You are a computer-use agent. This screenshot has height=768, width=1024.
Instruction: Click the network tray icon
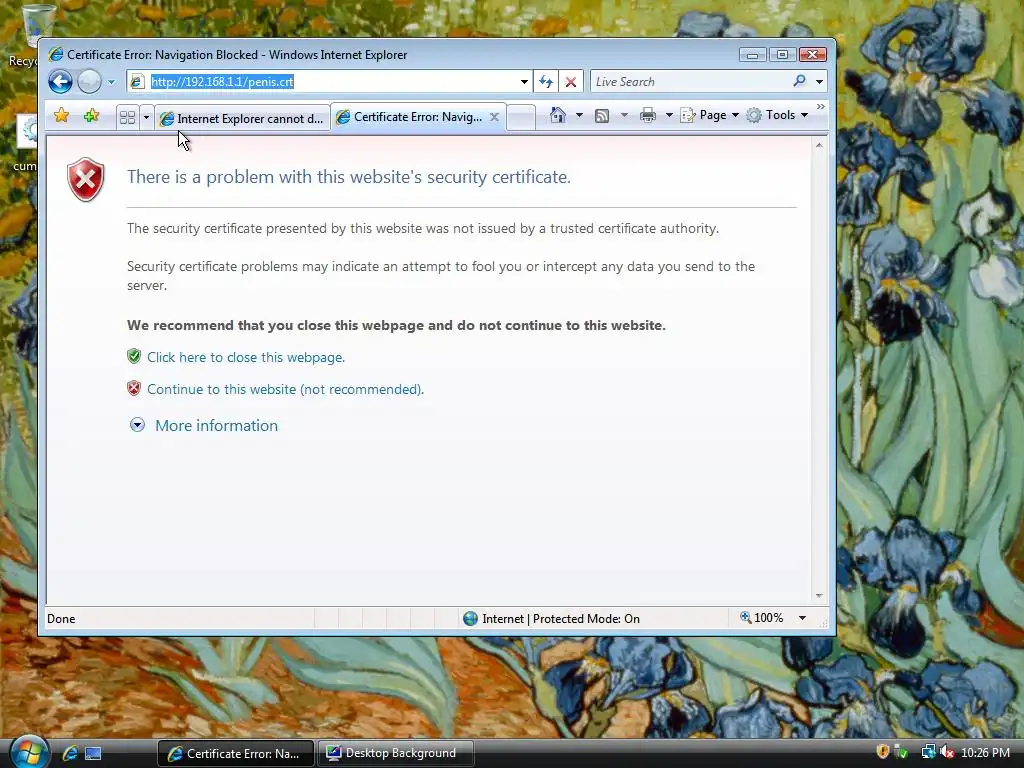928,752
